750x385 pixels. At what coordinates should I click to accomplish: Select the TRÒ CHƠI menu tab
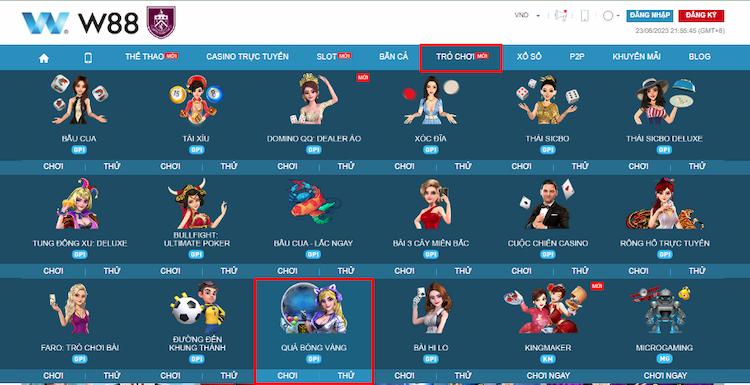(x=461, y=58)
